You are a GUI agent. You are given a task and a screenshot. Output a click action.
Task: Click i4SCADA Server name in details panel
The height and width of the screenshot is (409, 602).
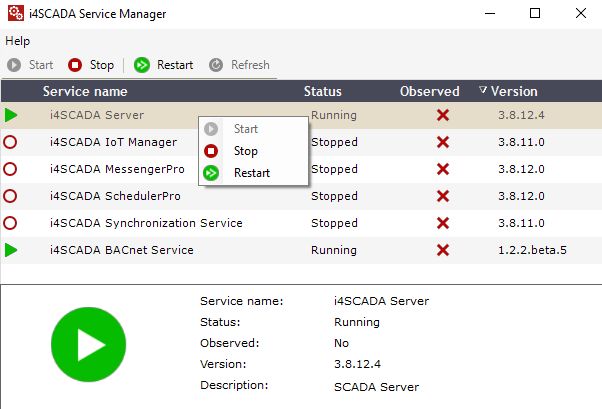click(x=381, y=301)
